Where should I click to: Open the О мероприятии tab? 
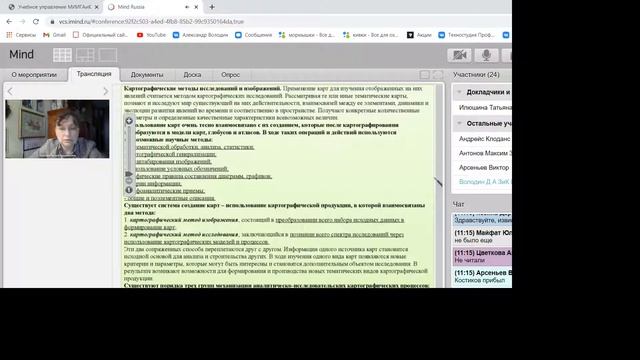34,75
